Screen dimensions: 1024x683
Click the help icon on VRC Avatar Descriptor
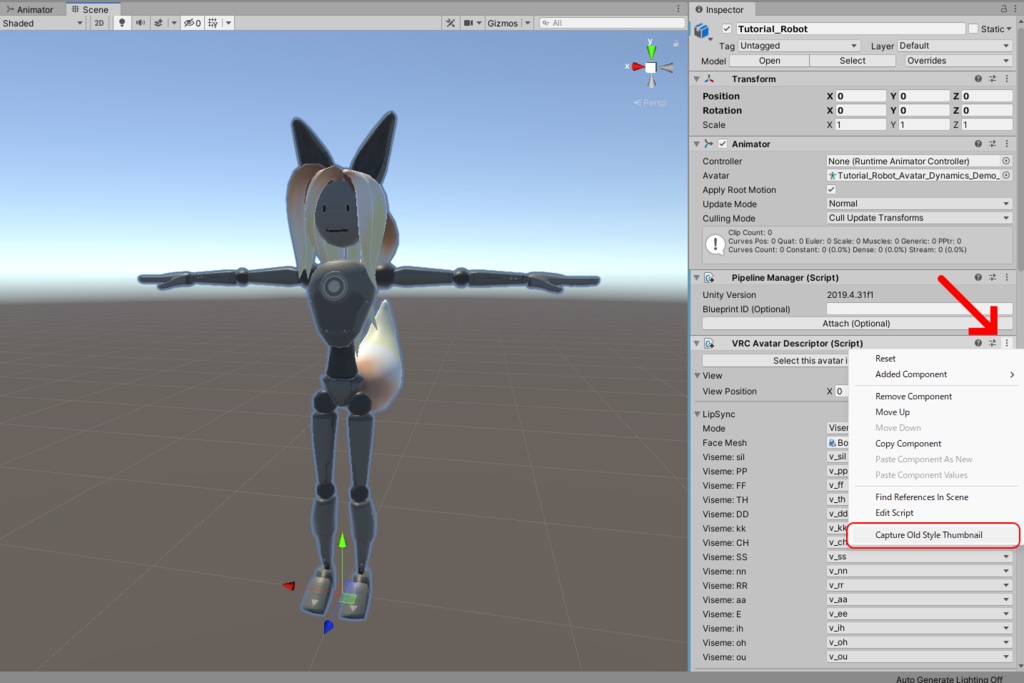[x=978, y=343]
